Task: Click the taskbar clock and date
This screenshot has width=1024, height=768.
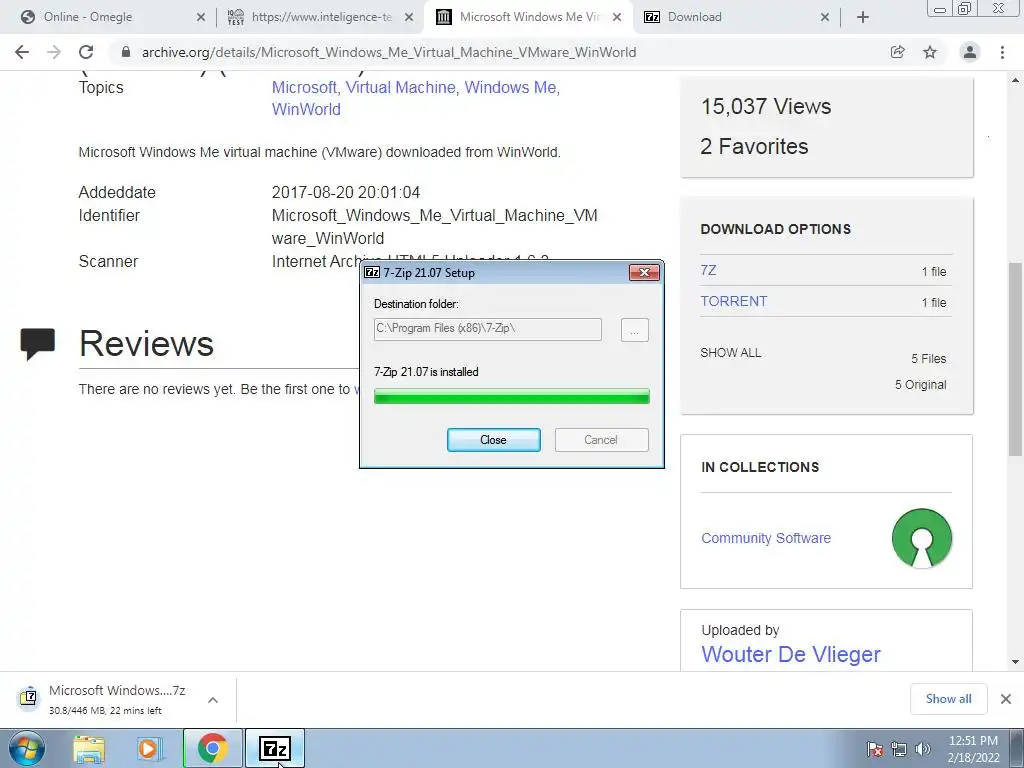Action: click(973, 749)
